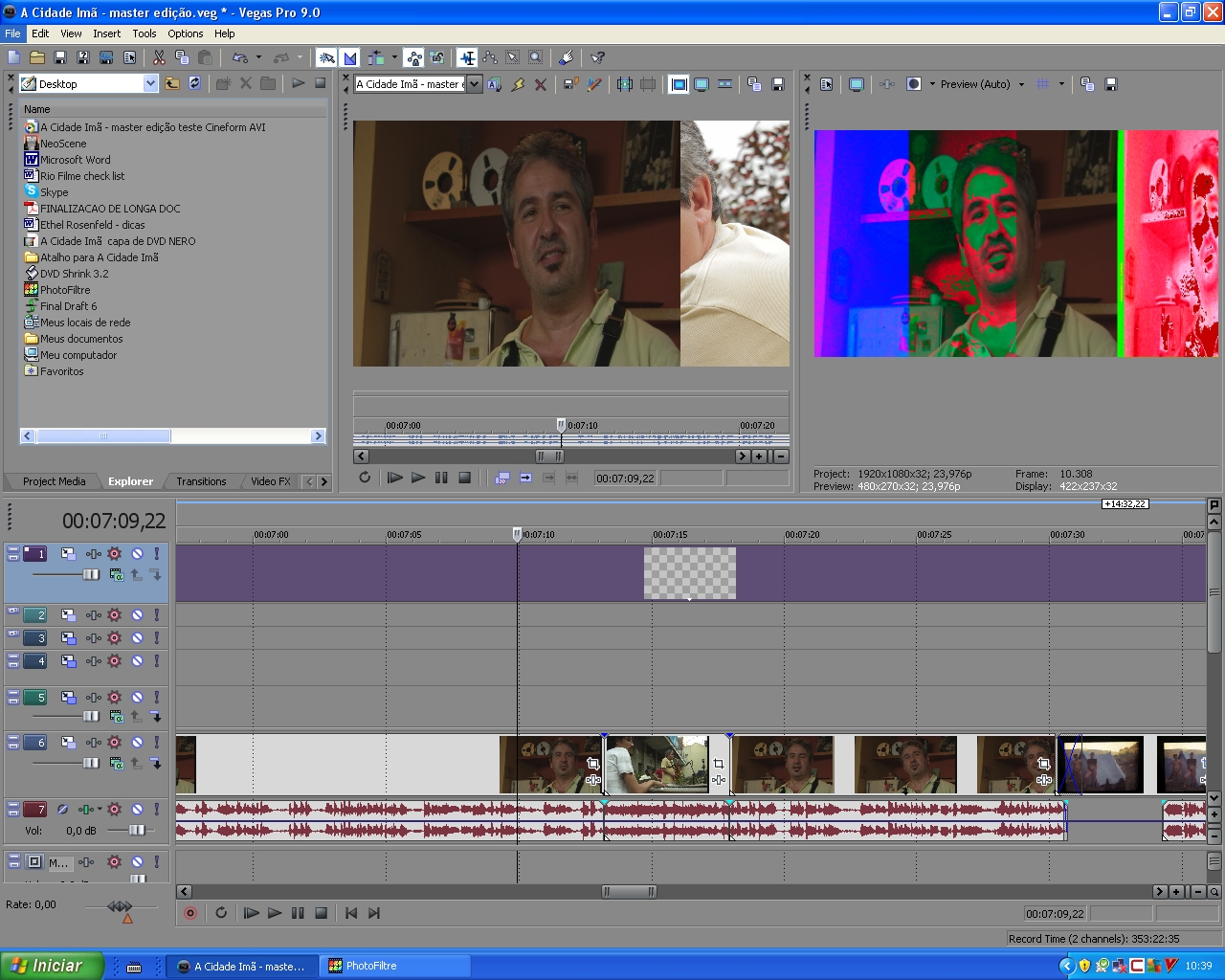Expand the Preview (Auto) quality dropdown
The width and height of the screenshot is (1225, 980).
pos(1021,84)
